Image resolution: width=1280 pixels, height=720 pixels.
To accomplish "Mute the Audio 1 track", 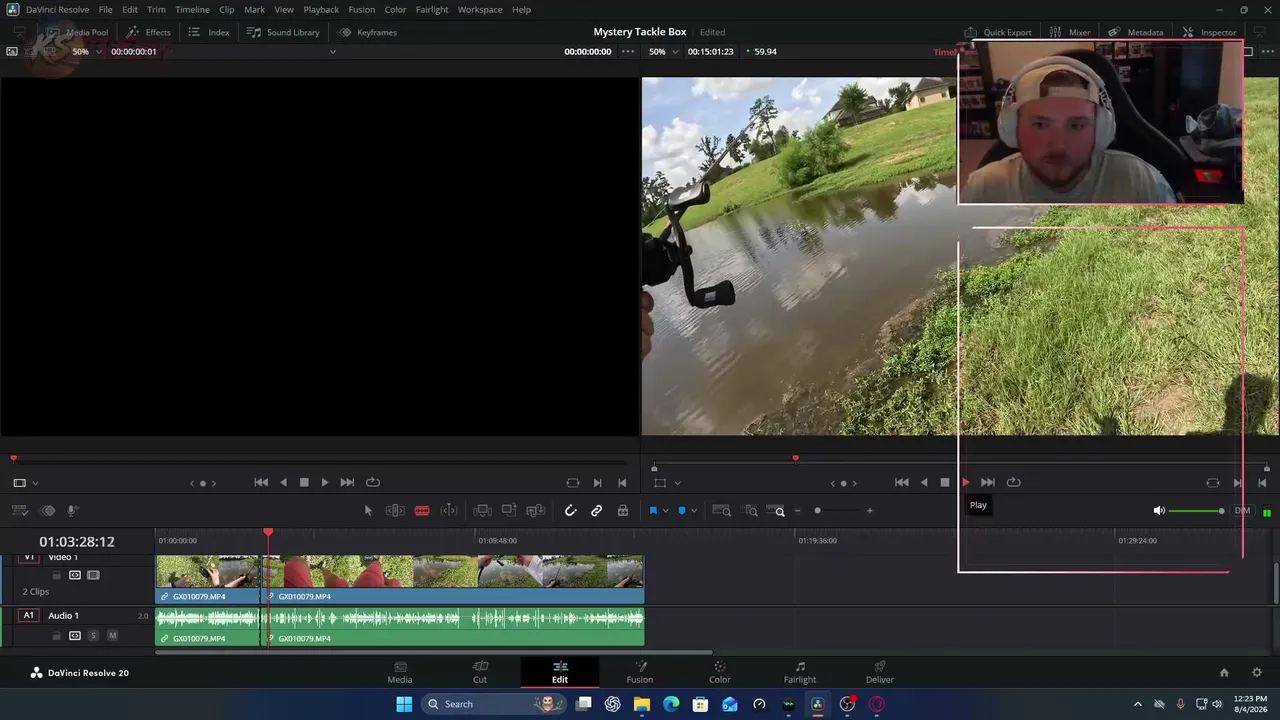I will (112, 636).
